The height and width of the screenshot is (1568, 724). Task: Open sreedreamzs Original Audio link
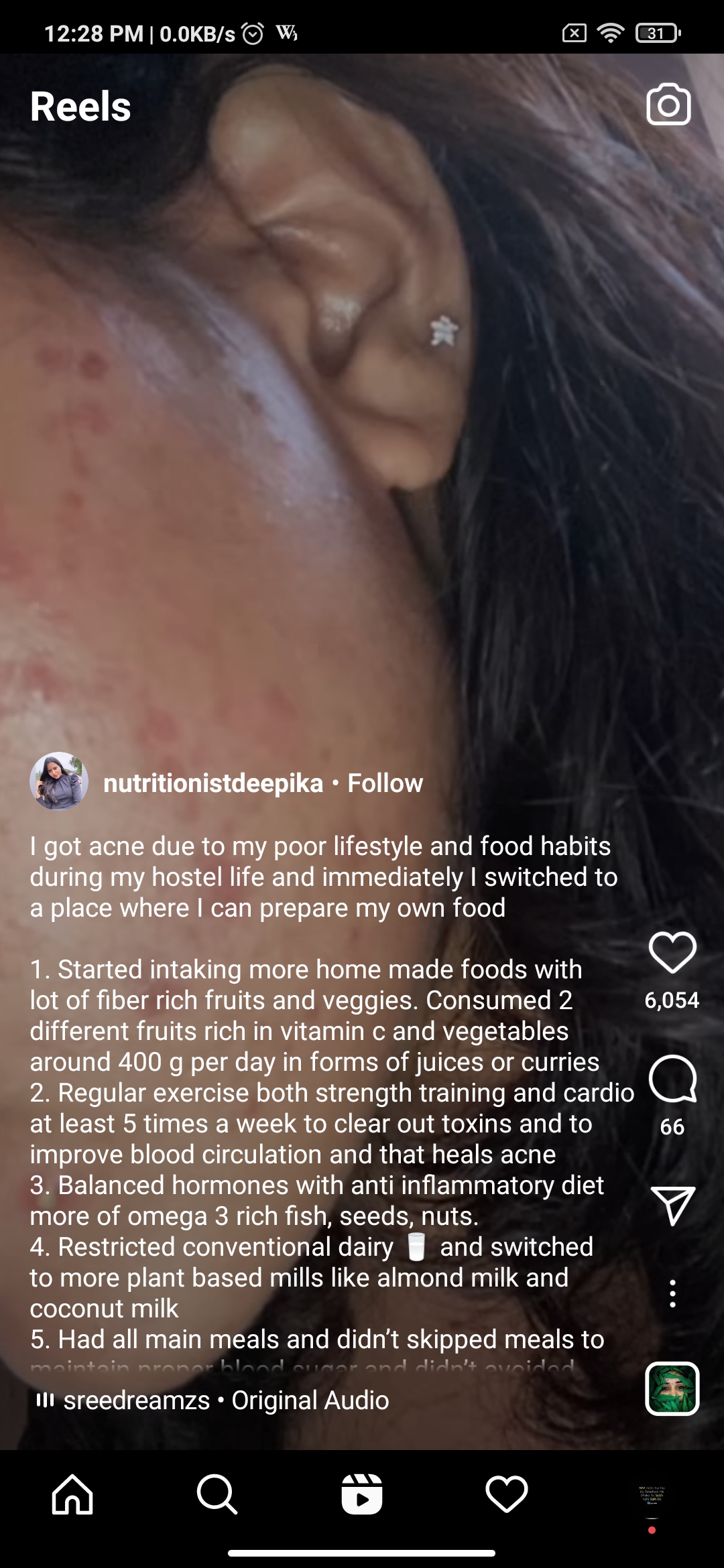point(226,1400)
